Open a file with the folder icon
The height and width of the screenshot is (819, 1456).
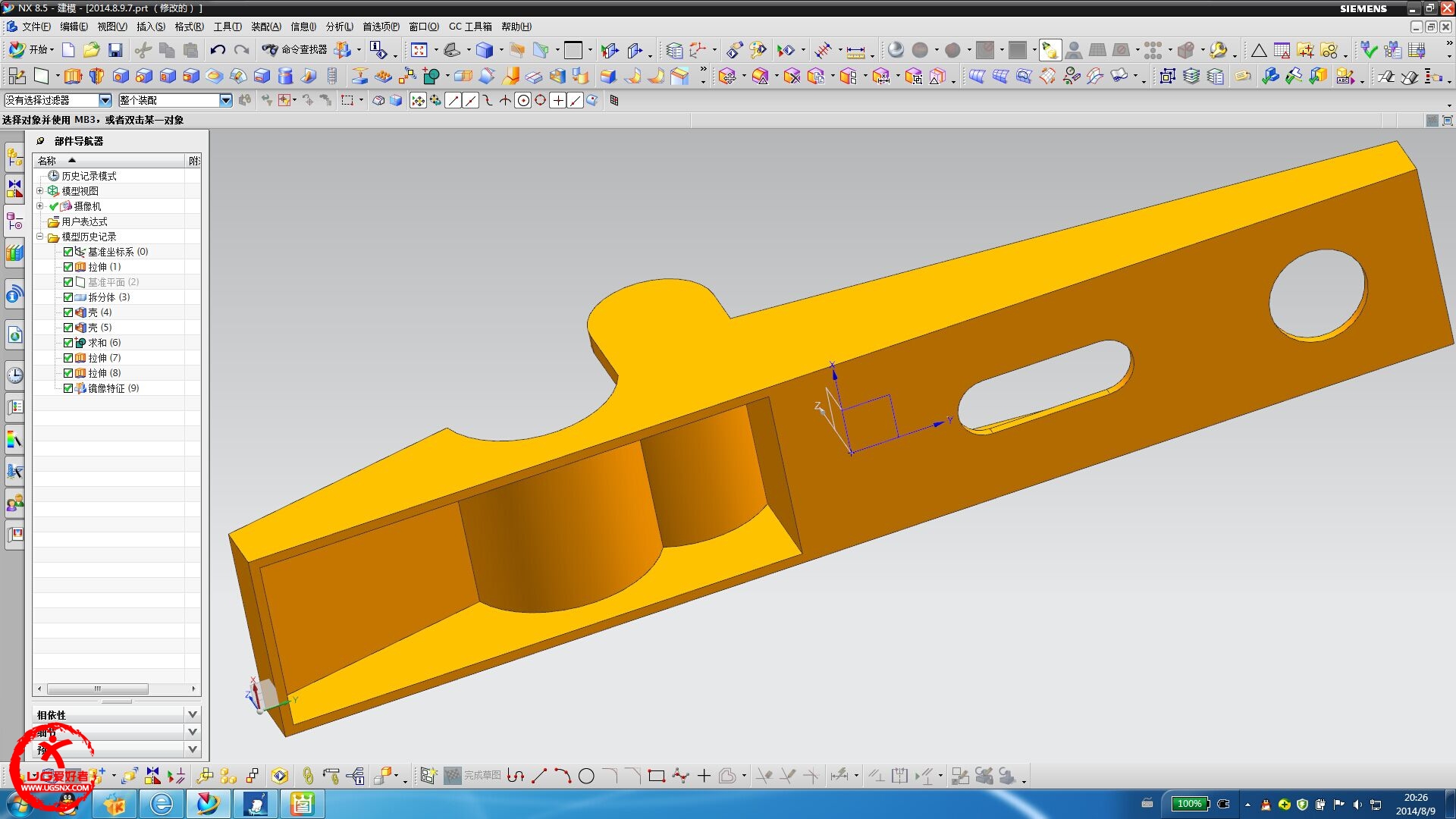[x=92, y=50]
